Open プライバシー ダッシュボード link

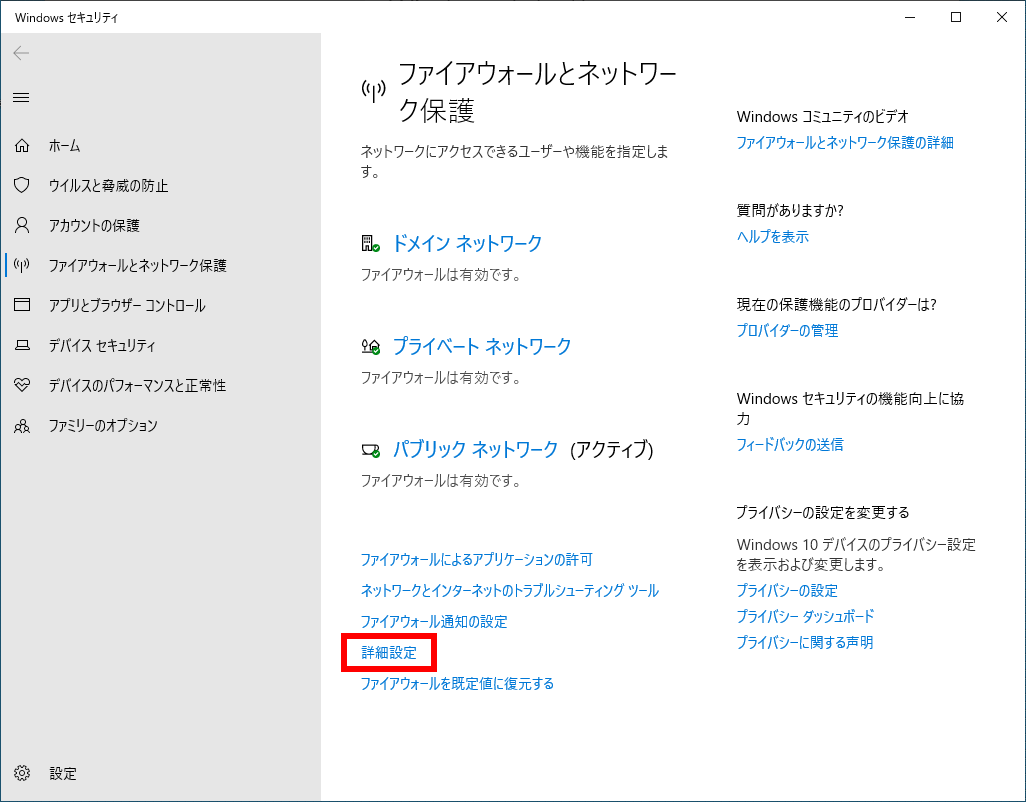coord(805,616)
